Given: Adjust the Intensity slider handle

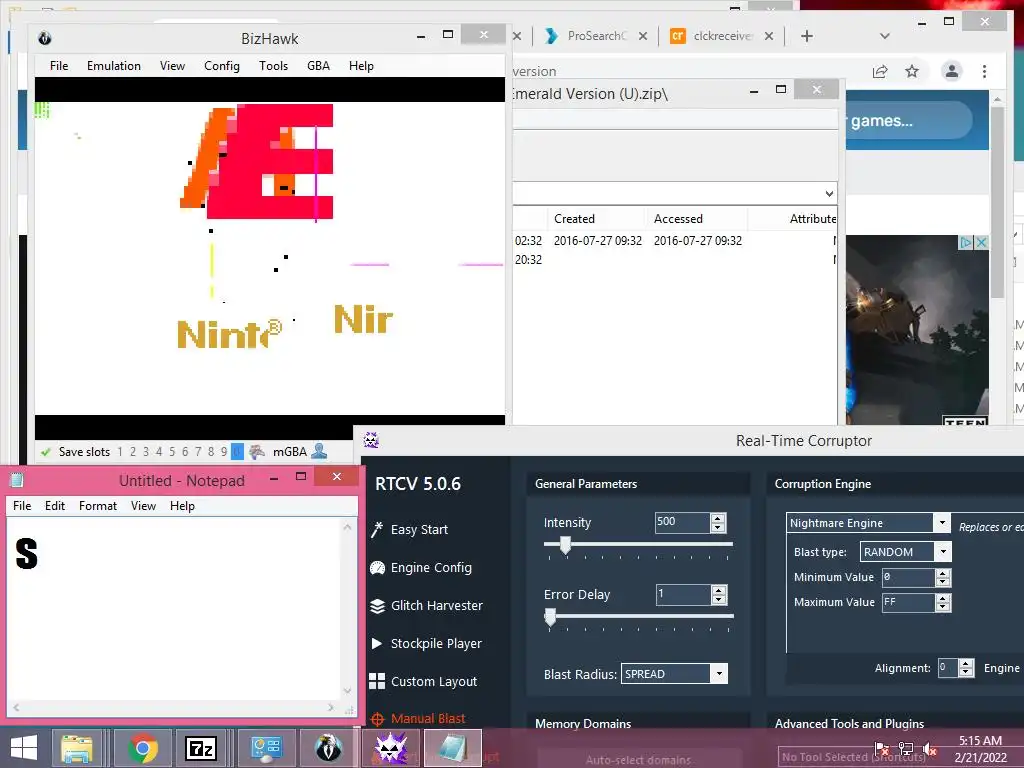Looking at the screenshot, I should (x=566, y=545).
